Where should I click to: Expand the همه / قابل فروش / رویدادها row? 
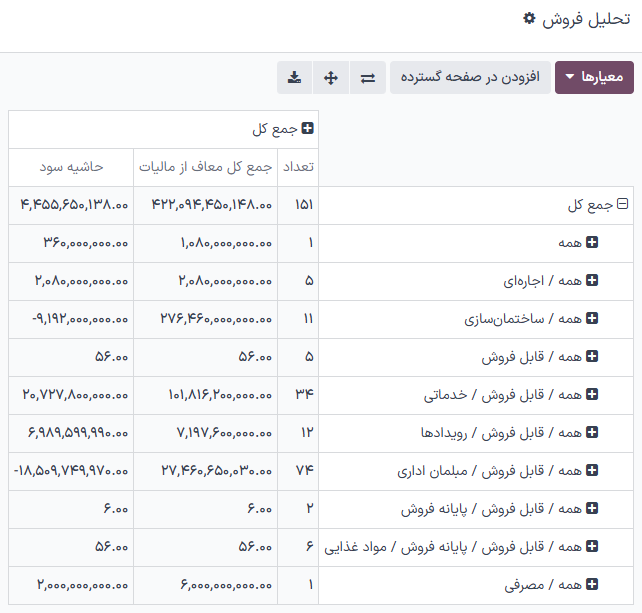pos(592,433)
